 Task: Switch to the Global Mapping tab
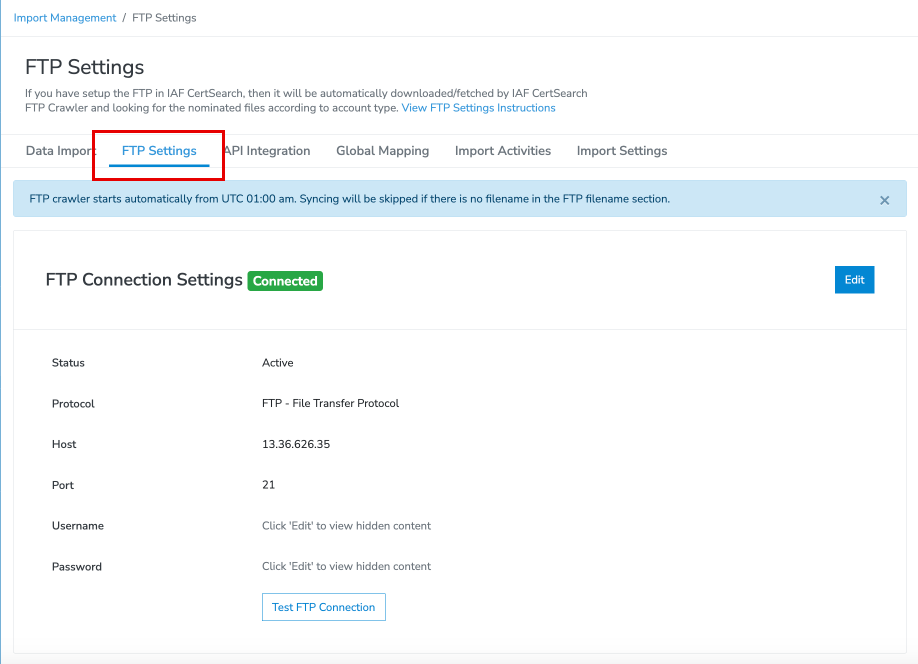point(382,151)
